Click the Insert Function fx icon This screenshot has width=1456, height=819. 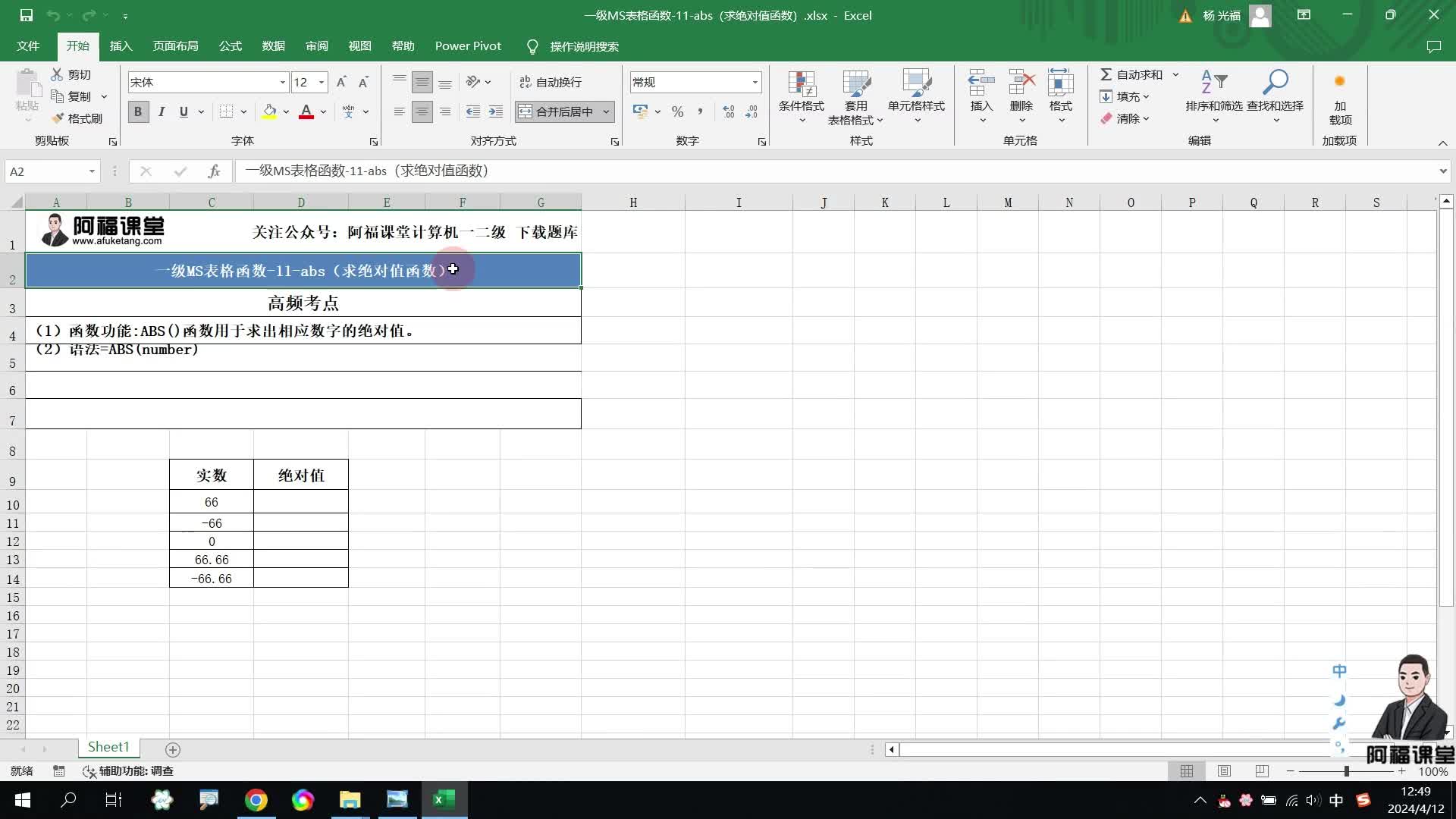tap(214, 171)
